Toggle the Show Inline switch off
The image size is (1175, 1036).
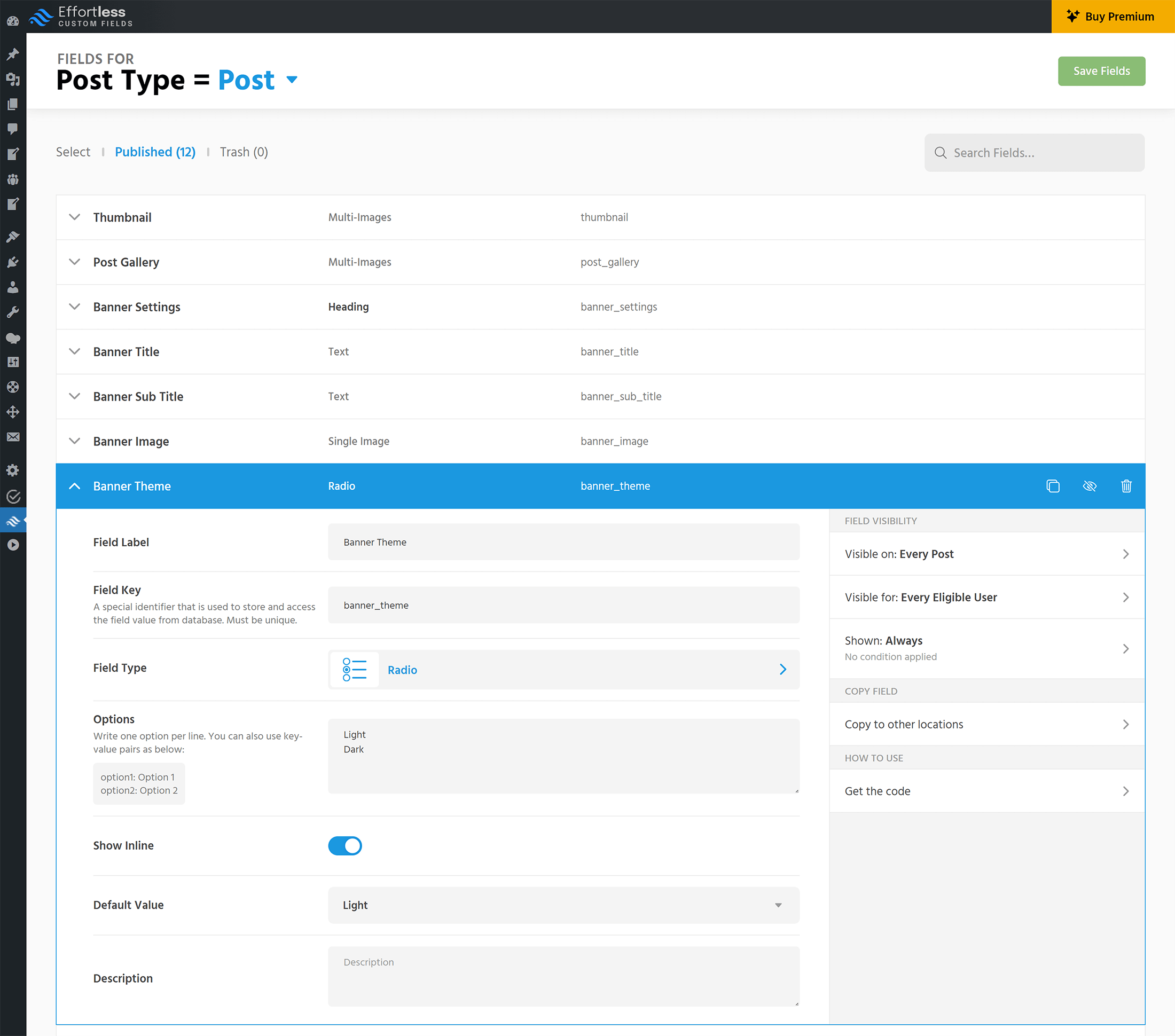tap(345, 846)
